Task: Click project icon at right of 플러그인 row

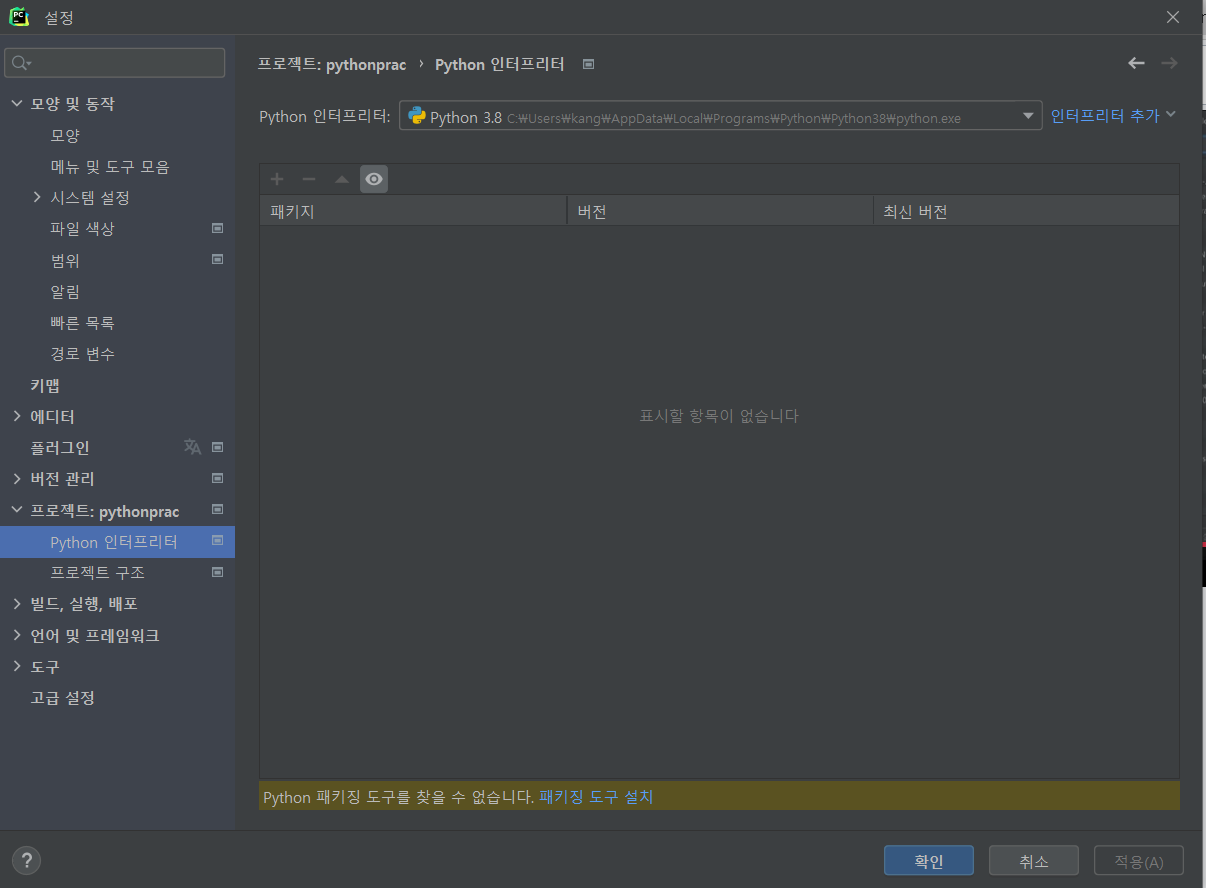Action: (217, 447)
